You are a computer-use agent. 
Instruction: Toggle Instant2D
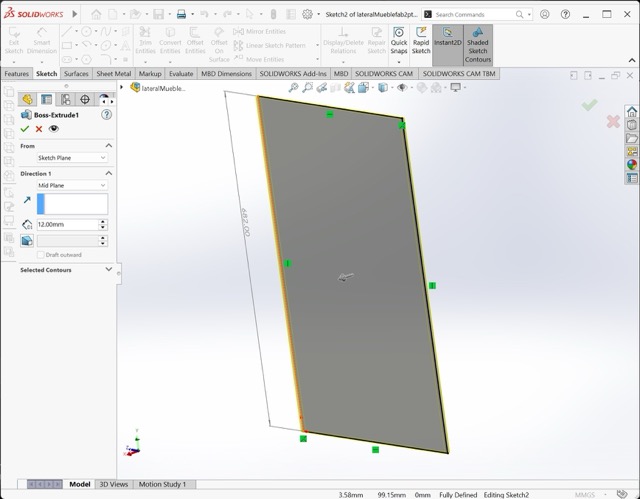[x=447, y=45]
